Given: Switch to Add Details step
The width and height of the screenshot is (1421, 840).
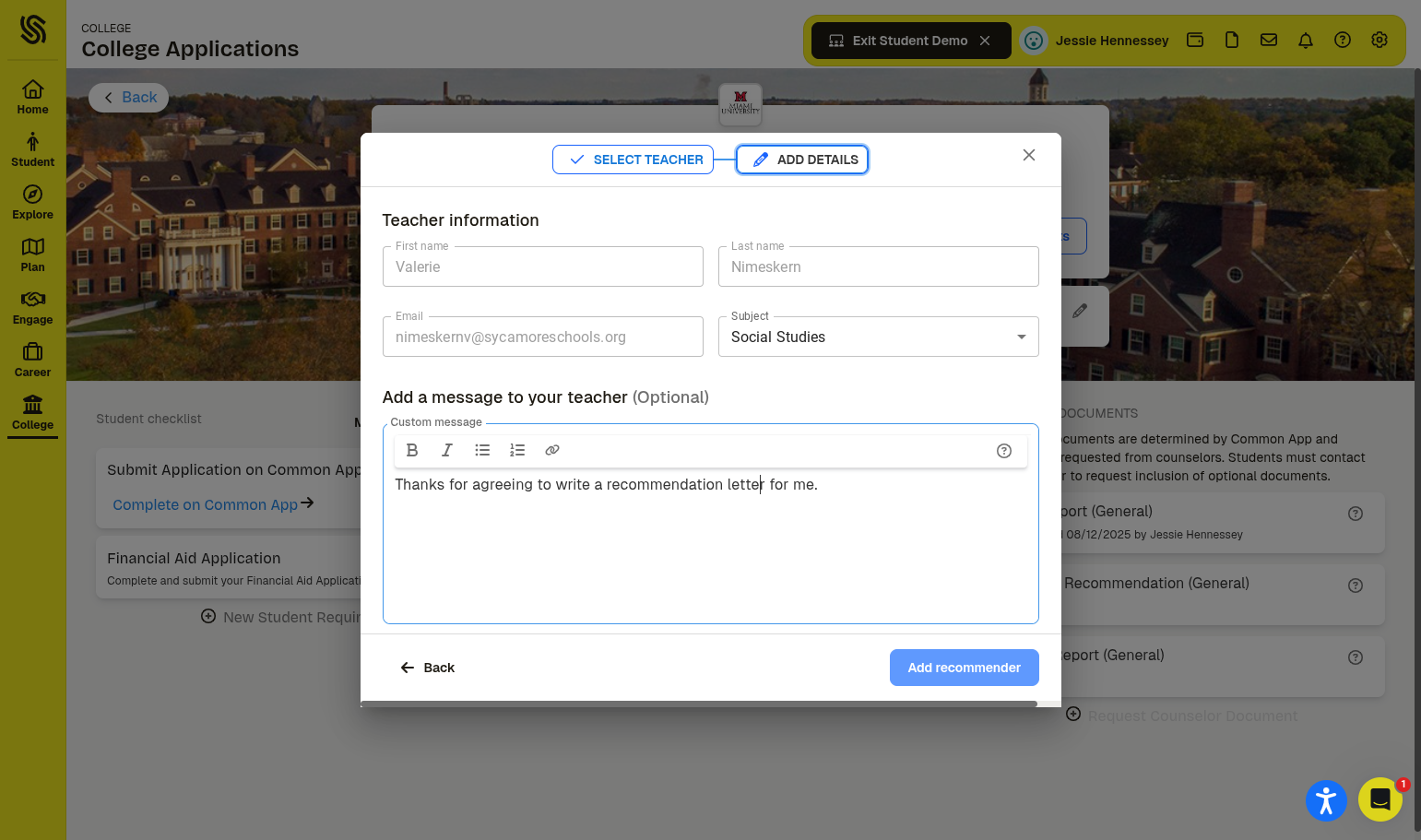Looking at the screenshot, I should pyautogui.click(x=802, y=160).
